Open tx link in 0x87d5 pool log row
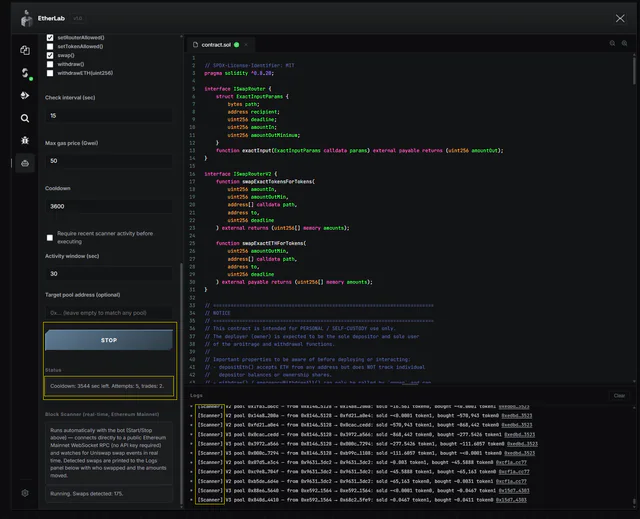This screenshot has height=519, width=640. point(511,462)
